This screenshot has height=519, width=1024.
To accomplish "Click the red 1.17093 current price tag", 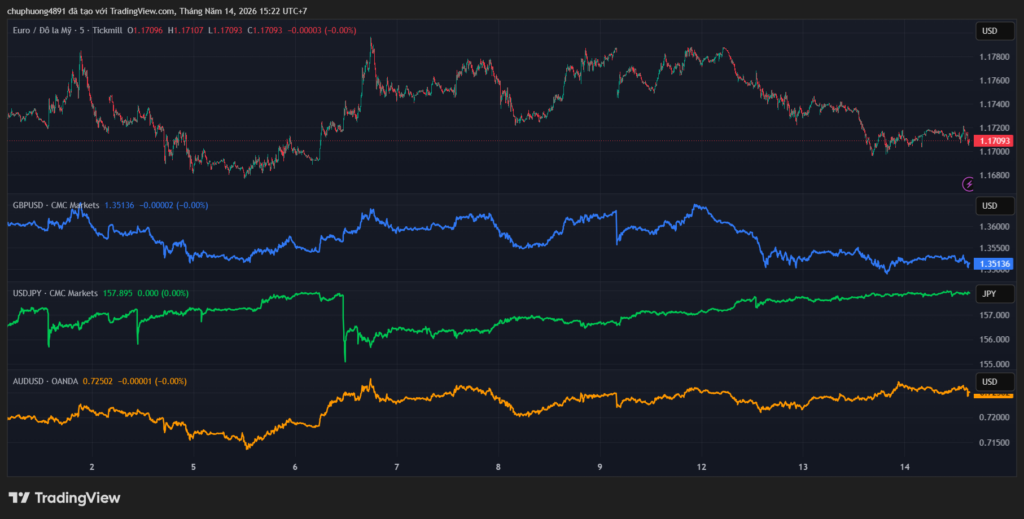I will click(993, 141).
